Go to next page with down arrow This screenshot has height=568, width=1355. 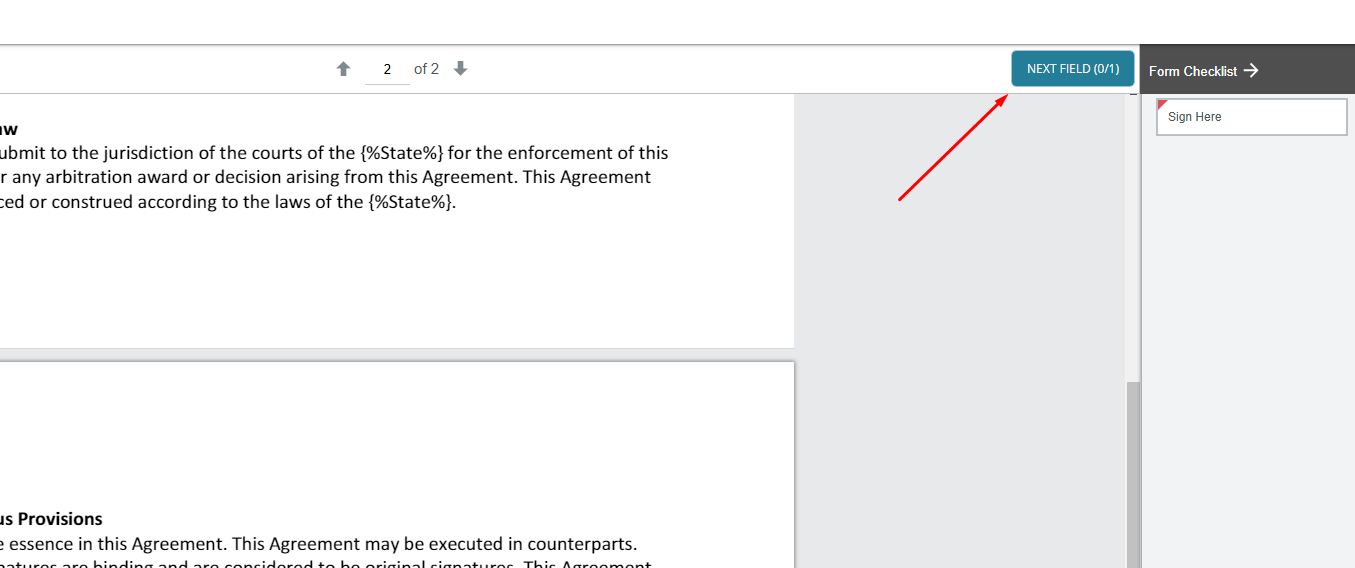tap(460, 69)
